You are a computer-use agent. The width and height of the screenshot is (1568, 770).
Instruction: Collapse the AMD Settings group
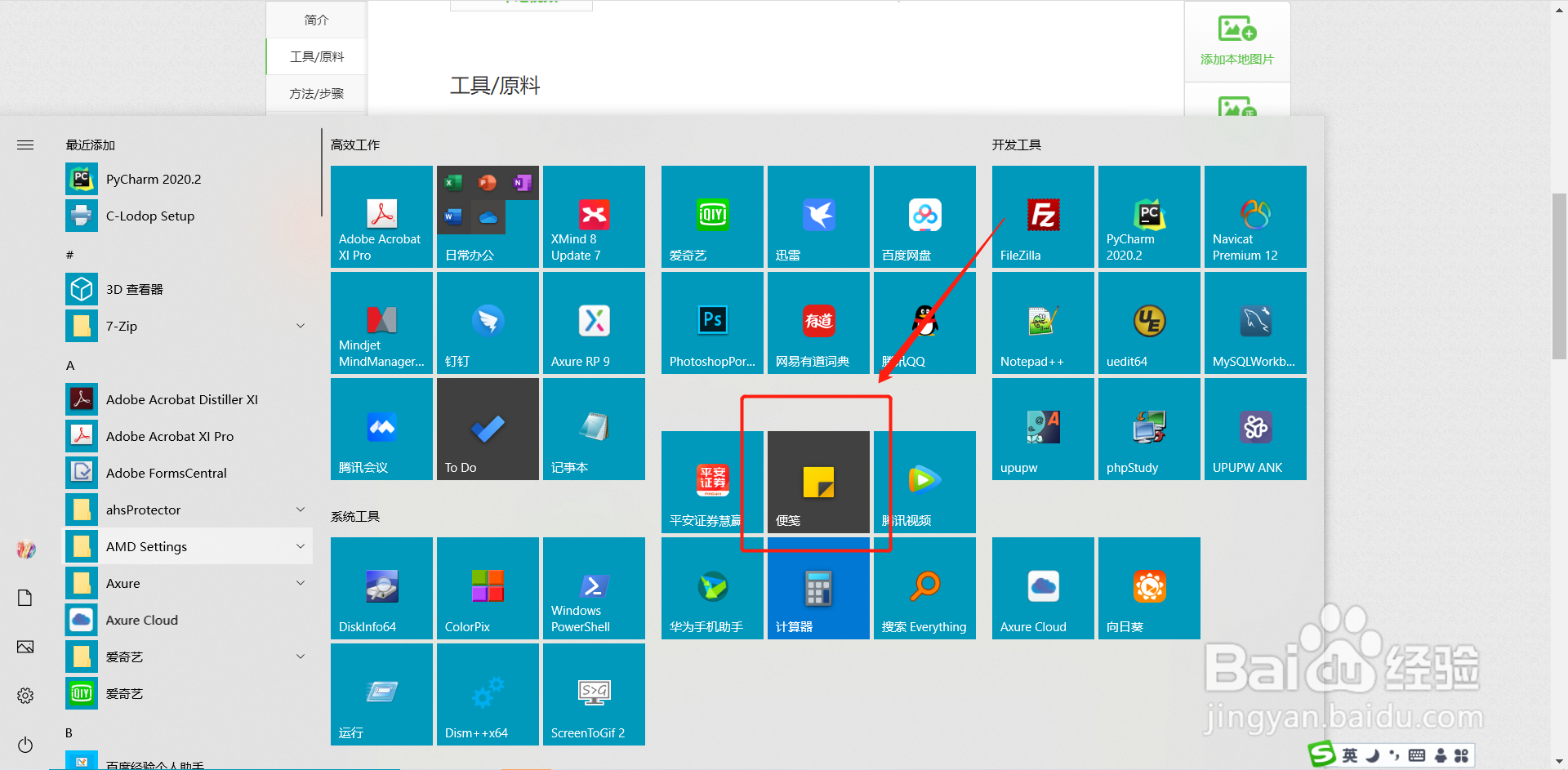click(301, 546)
